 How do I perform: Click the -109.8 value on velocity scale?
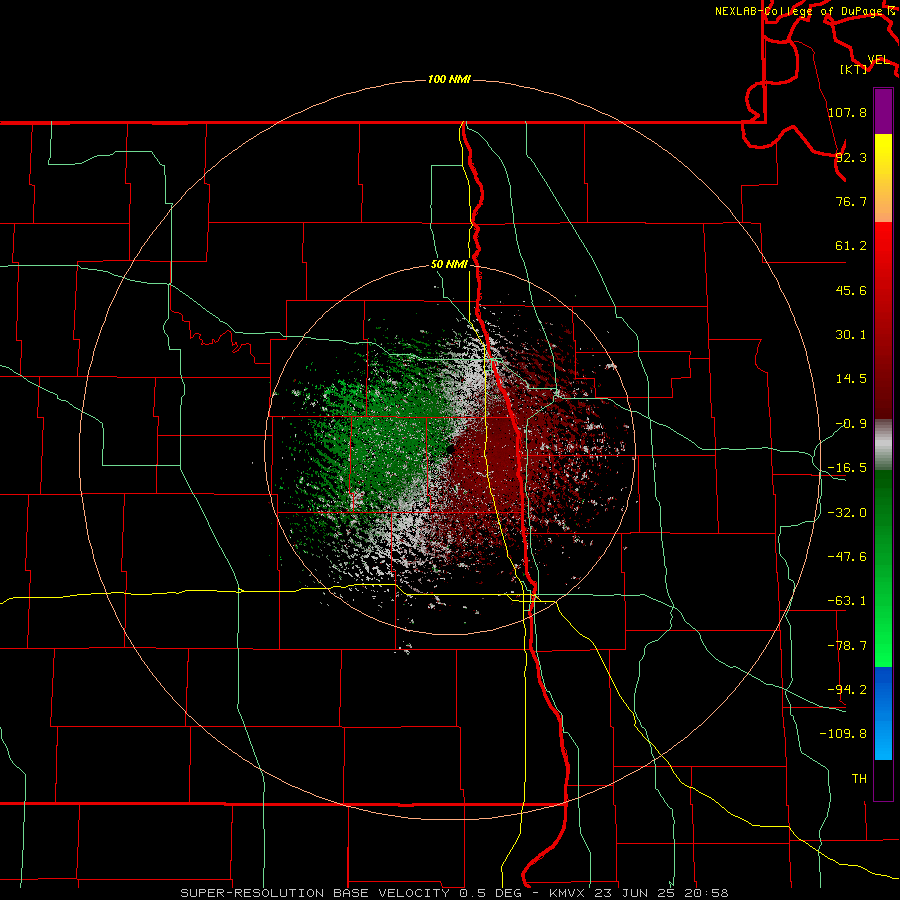[x=843, y=734]
